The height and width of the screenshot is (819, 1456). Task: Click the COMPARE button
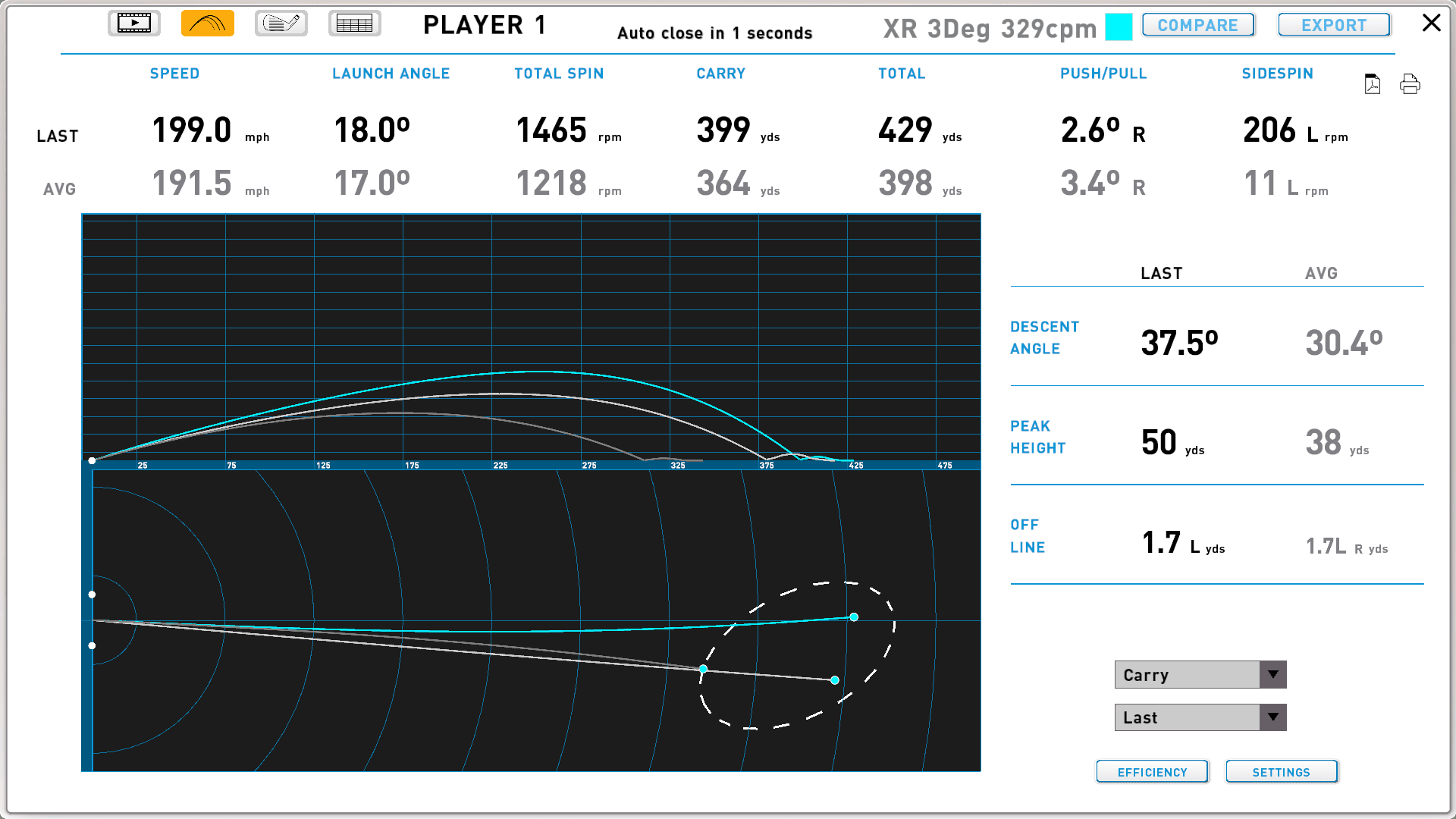coord(1197,25)
